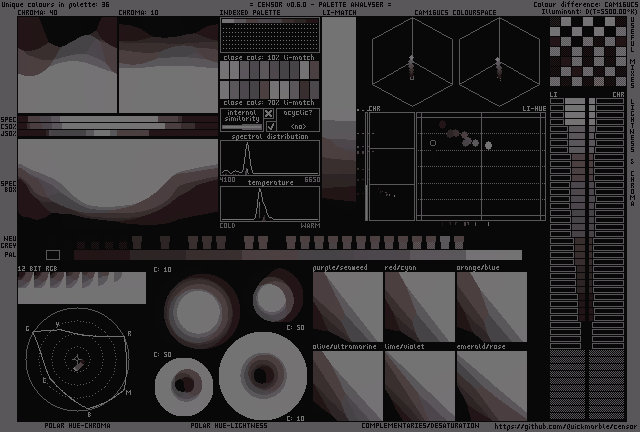The width and height of the screenshot is (640, 432).
Task: Click the purple/seaweed desaturation tile
Action: point(347,307)
